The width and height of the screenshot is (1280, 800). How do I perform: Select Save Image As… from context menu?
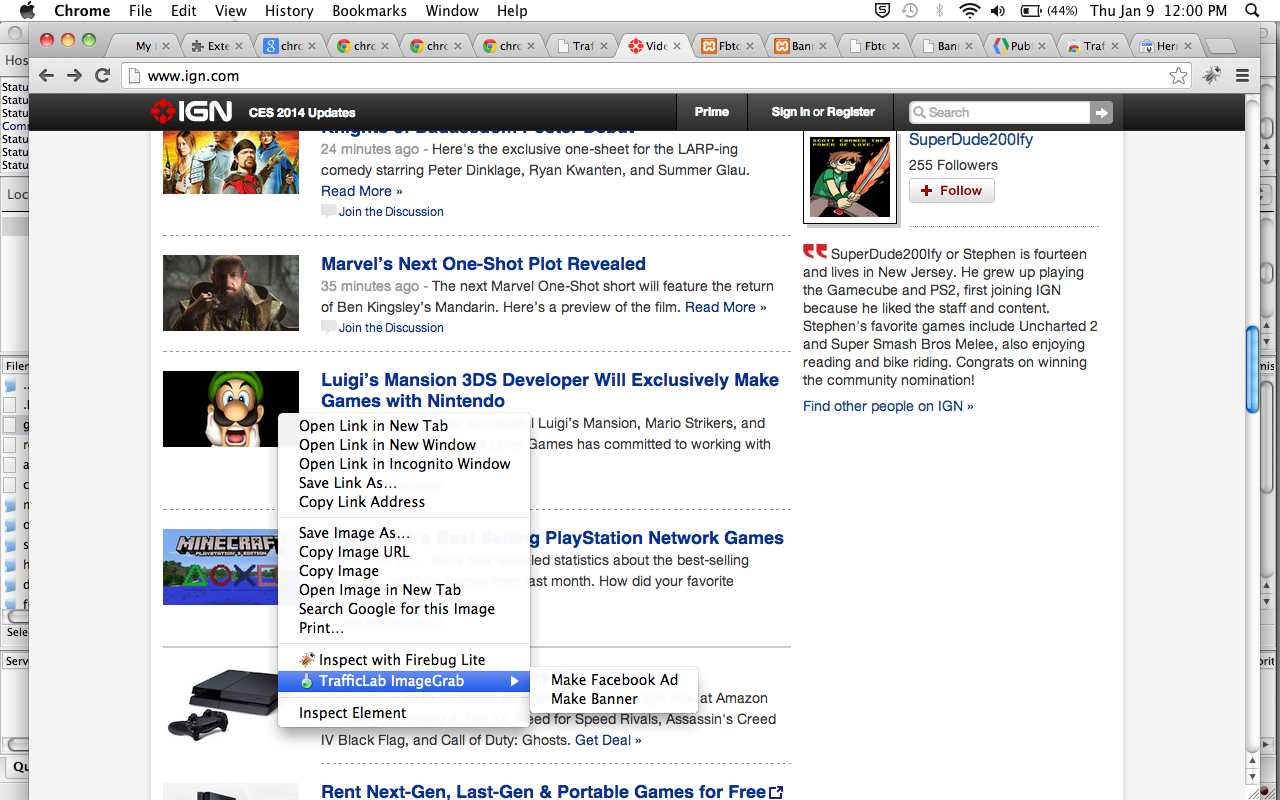[354, 533]
